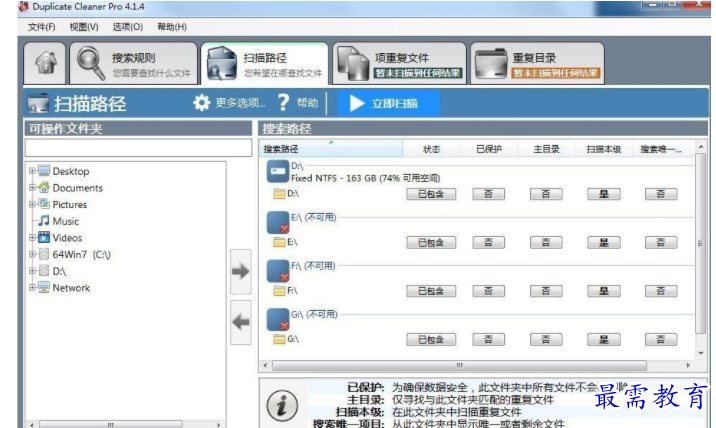Click 已包含 status button for E:\
The width and height of the screenshot is (716, 428).
point(431,243)
